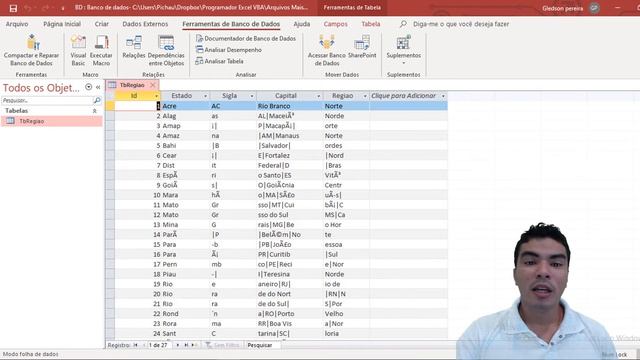Open the Sigla column filter dropdown
The image size is (640, 360).
[252, 96]
